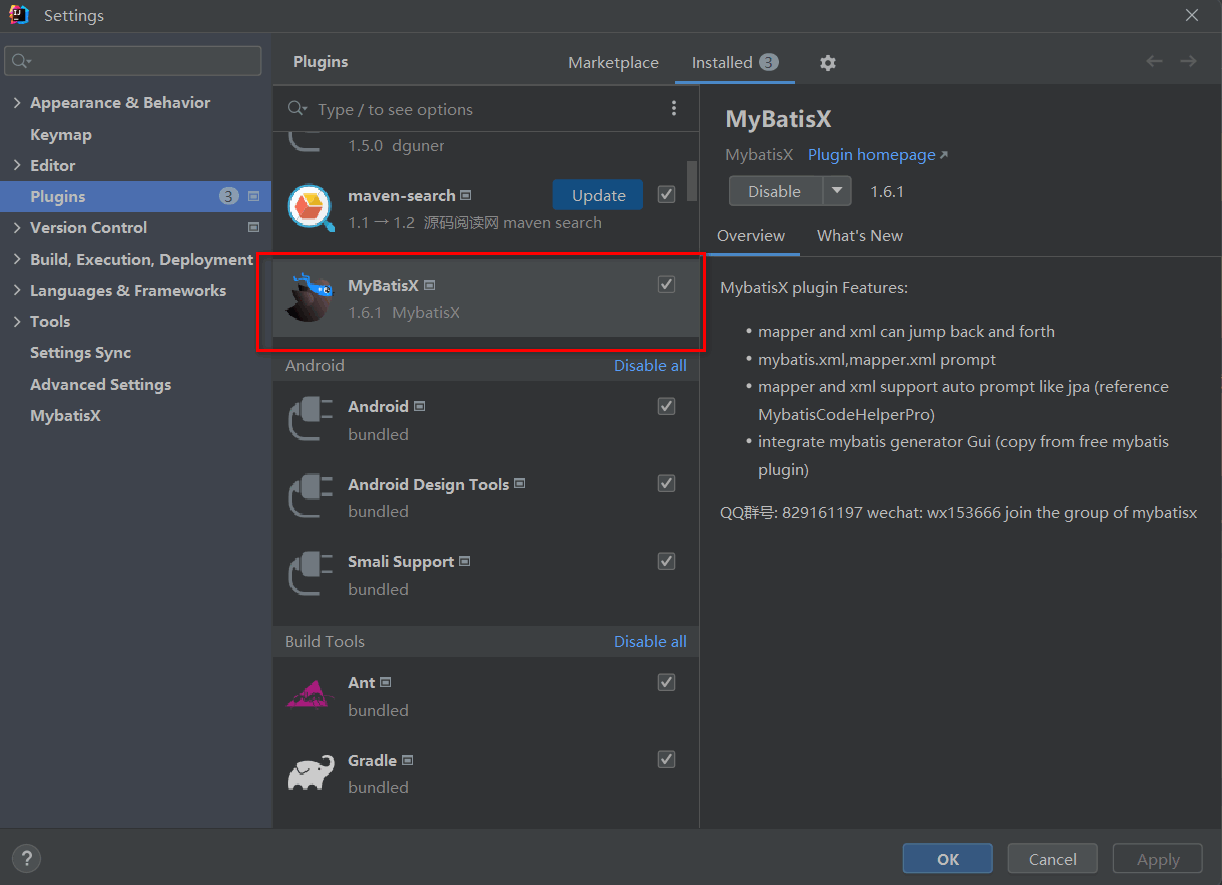This screenshot has width=1222, height=885.
Task: Click the bundled marker icon beside Ant
Action: pyautogui.click(x=386, y=683)
